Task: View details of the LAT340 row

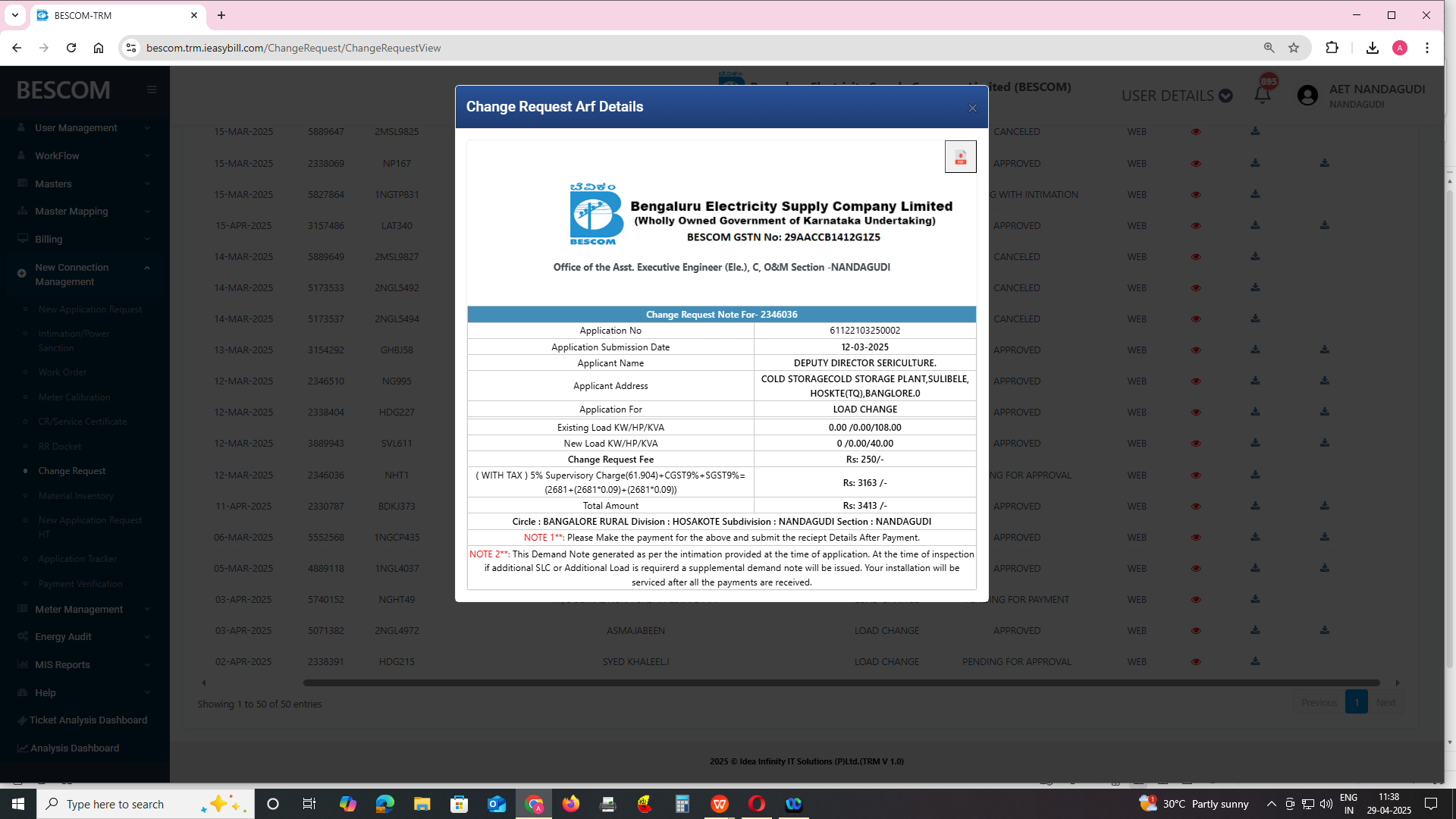Action: [x=1196, y=226]
